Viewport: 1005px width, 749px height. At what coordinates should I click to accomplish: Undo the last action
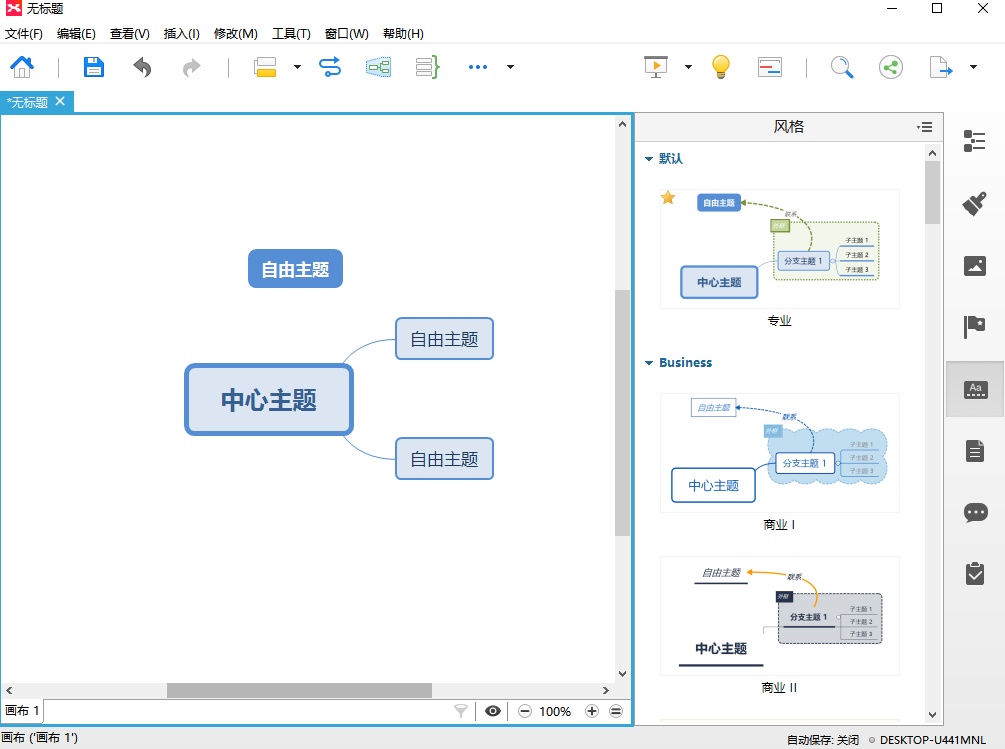click(x=142, y=67)
